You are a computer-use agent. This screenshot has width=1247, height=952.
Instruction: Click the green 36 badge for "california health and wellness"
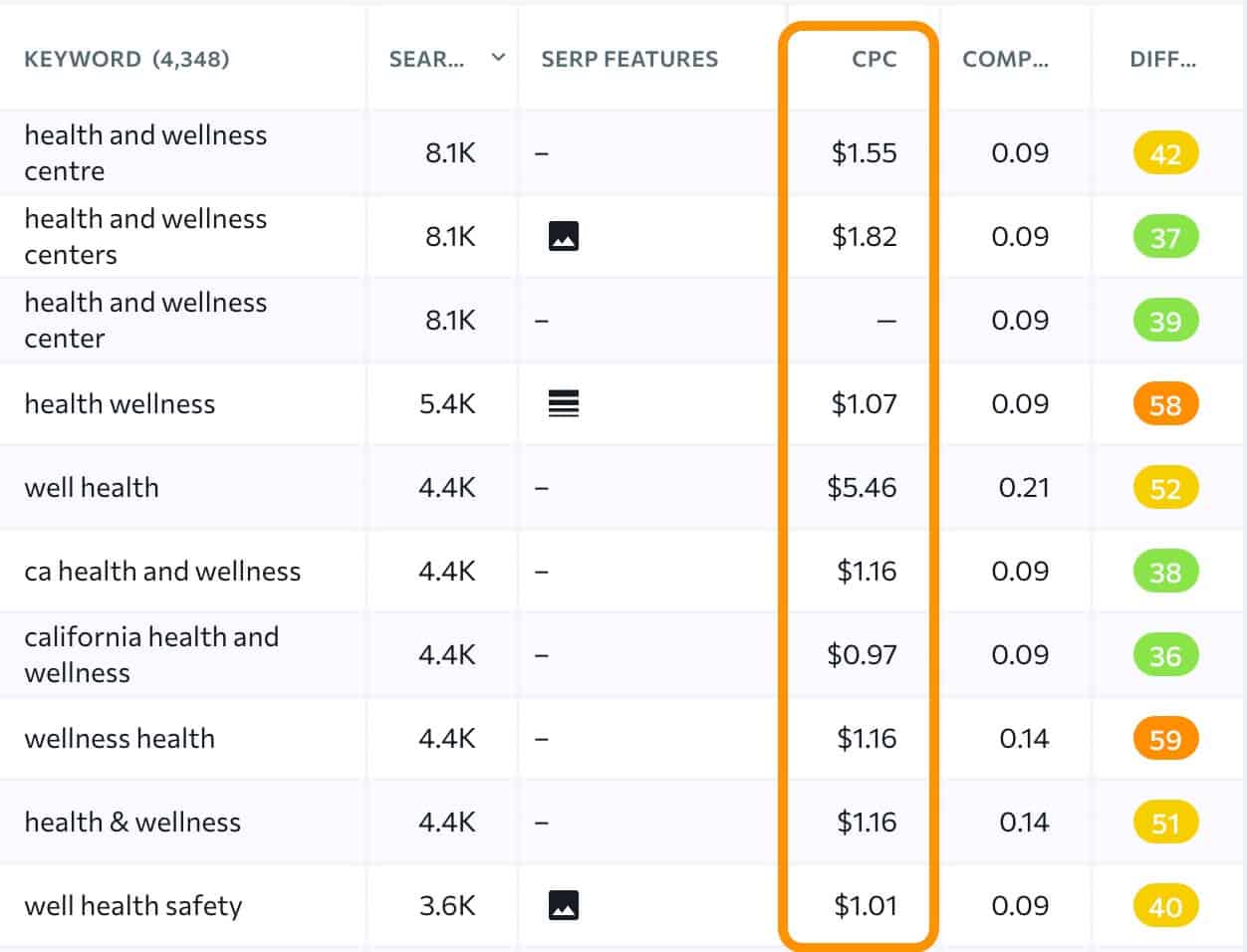coord(1163,654)
